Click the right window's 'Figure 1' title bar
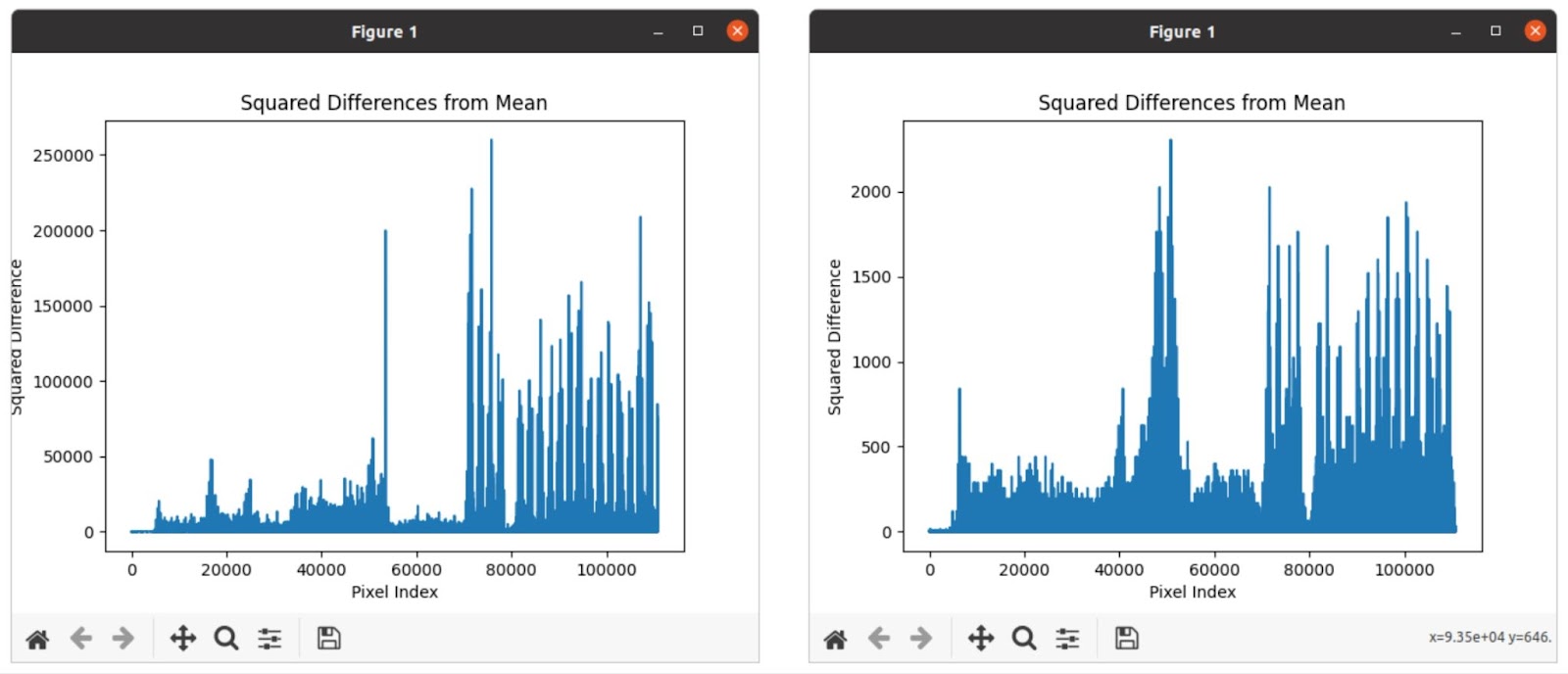1568x674 pixels. tap(1182, 31)
